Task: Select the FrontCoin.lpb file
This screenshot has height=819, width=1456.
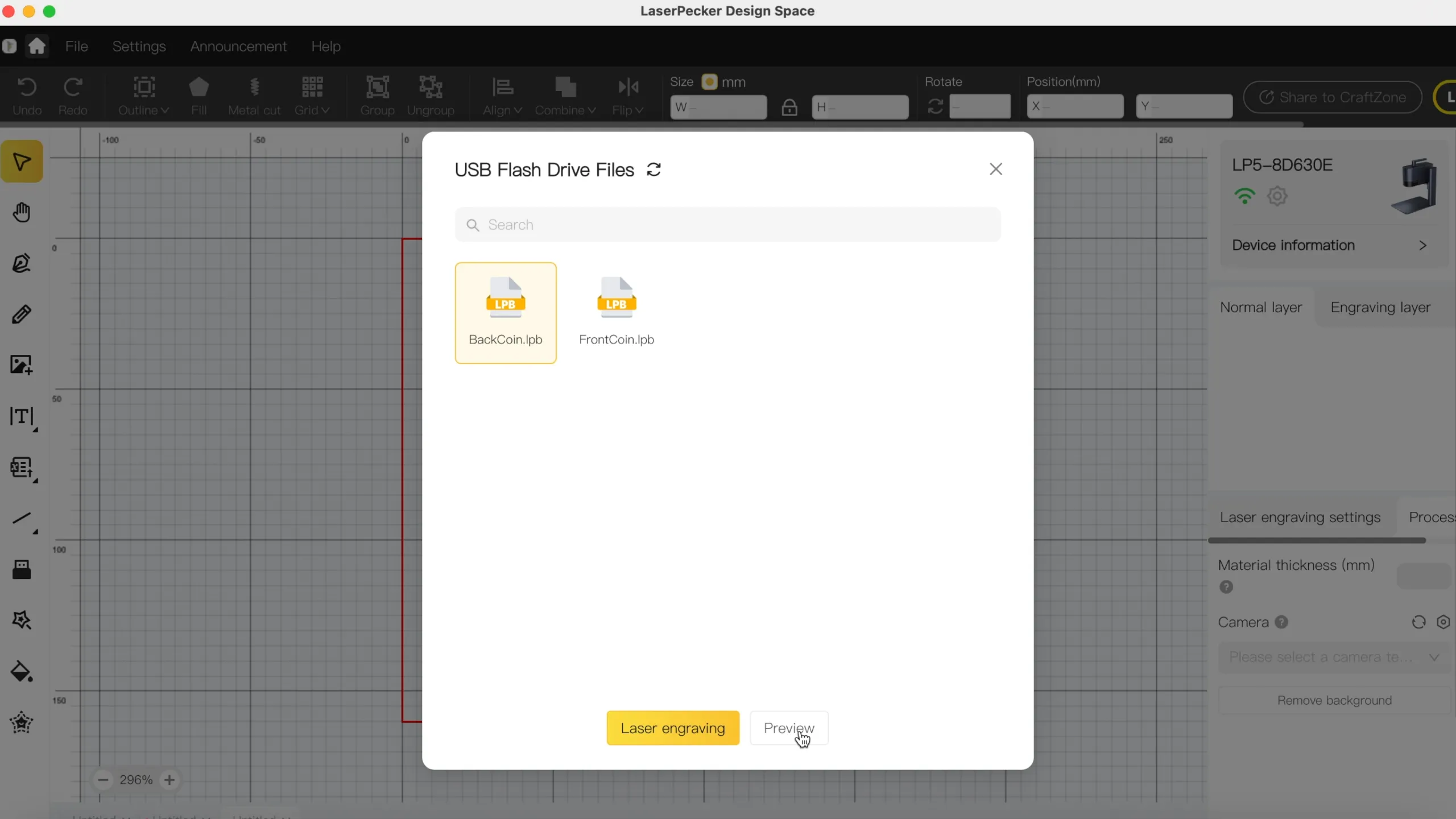Action: pyautogui.click(x=617, y=313)
